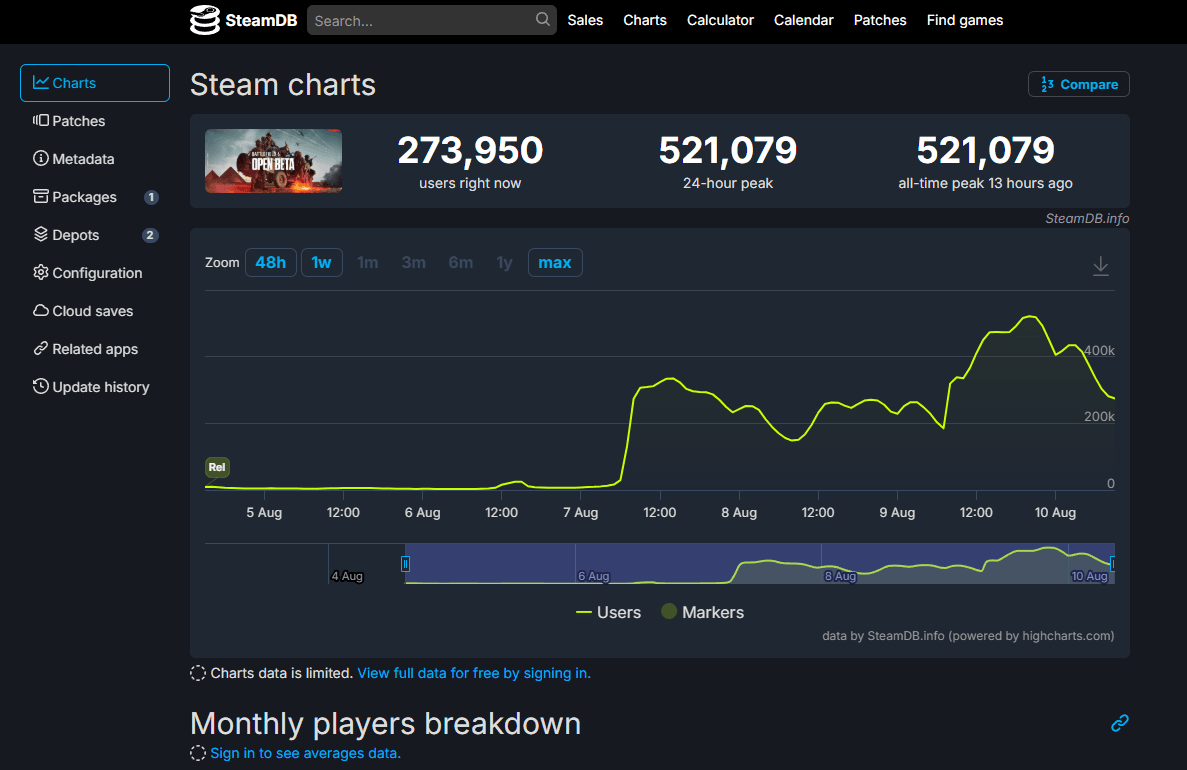Viewport: 1187px width, 770px height.
Task: Open the Cloud saves section
Action: (95, 311)
